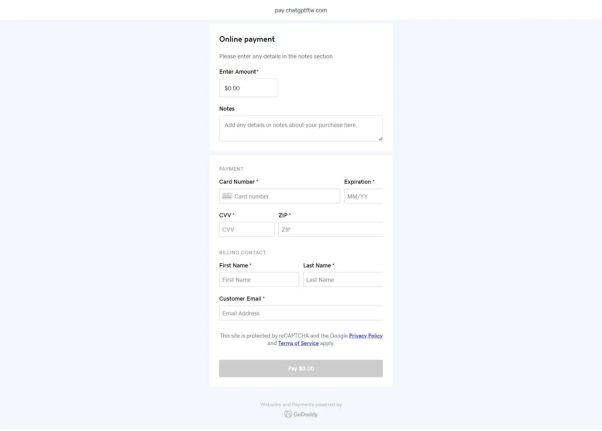The image size is (602, 431).
Task: Click the Notes resize handle corner
Action: click(380, 139)
